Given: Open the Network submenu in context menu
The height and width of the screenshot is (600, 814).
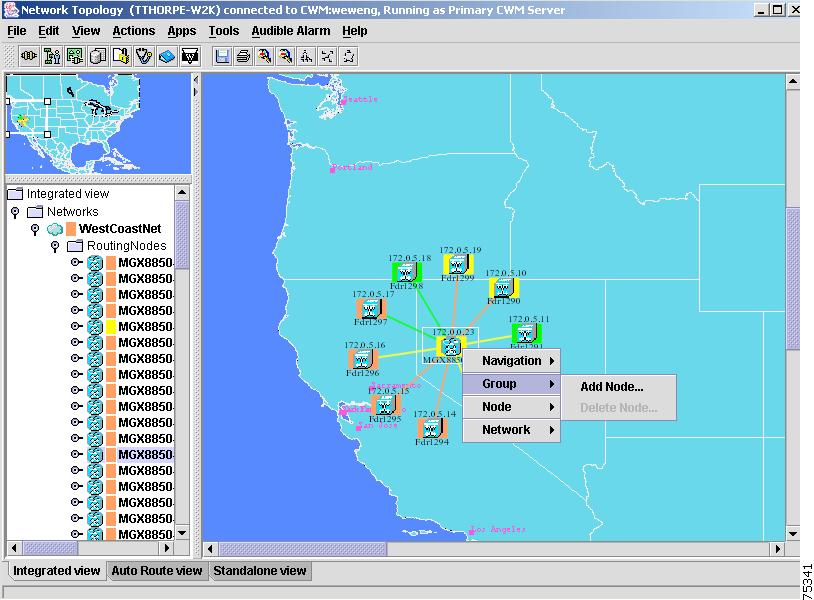Looking at the screenshot, I should pyautogui.click(x=511, y=430).
